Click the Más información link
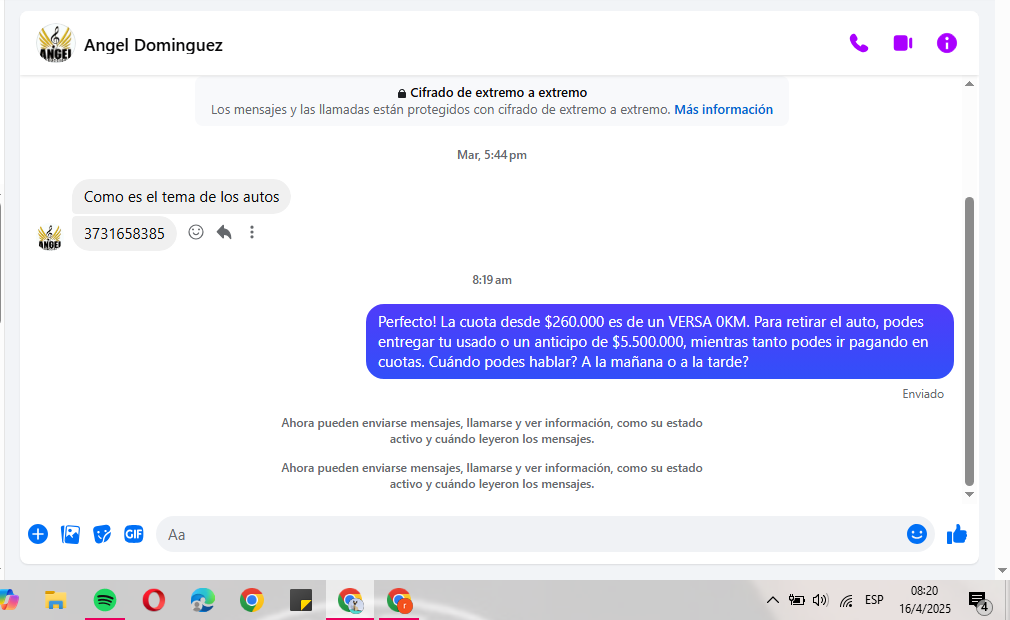 [723, 110]
